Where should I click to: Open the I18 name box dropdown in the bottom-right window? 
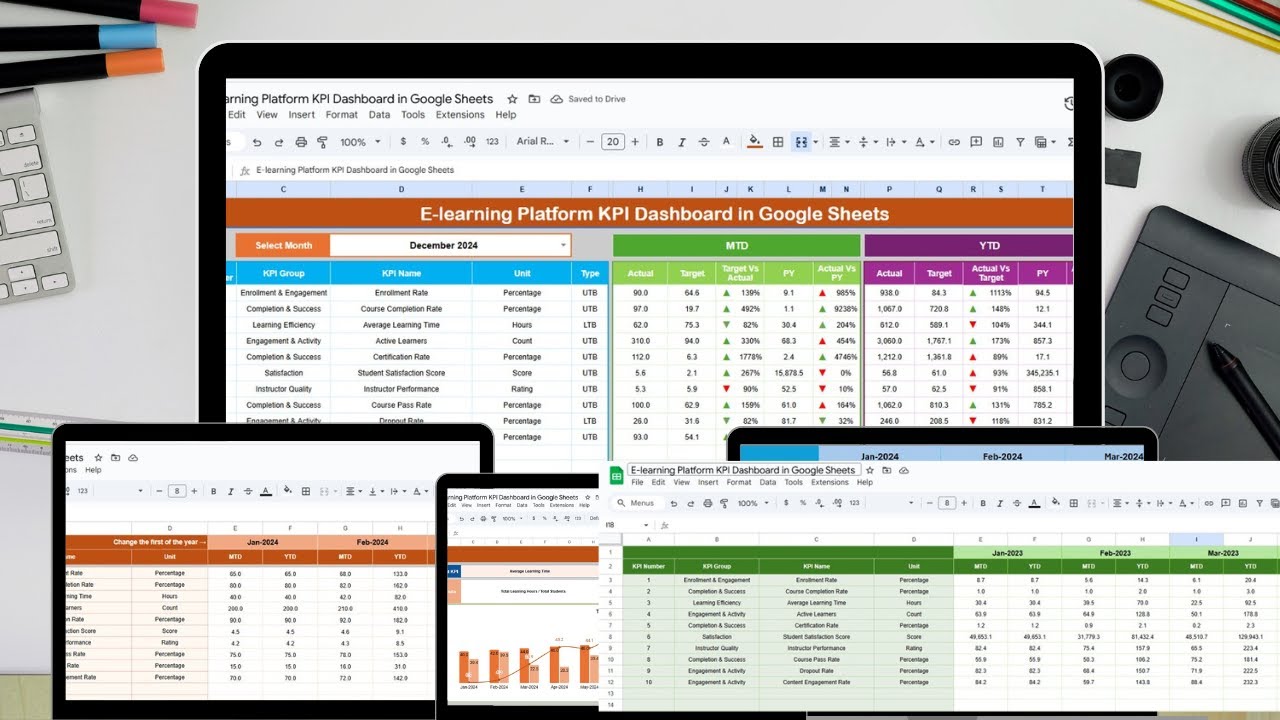[646, 525]
